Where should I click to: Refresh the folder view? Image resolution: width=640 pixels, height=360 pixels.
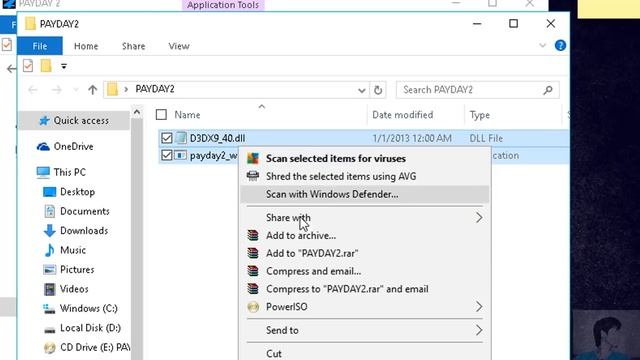coord(378,90)
